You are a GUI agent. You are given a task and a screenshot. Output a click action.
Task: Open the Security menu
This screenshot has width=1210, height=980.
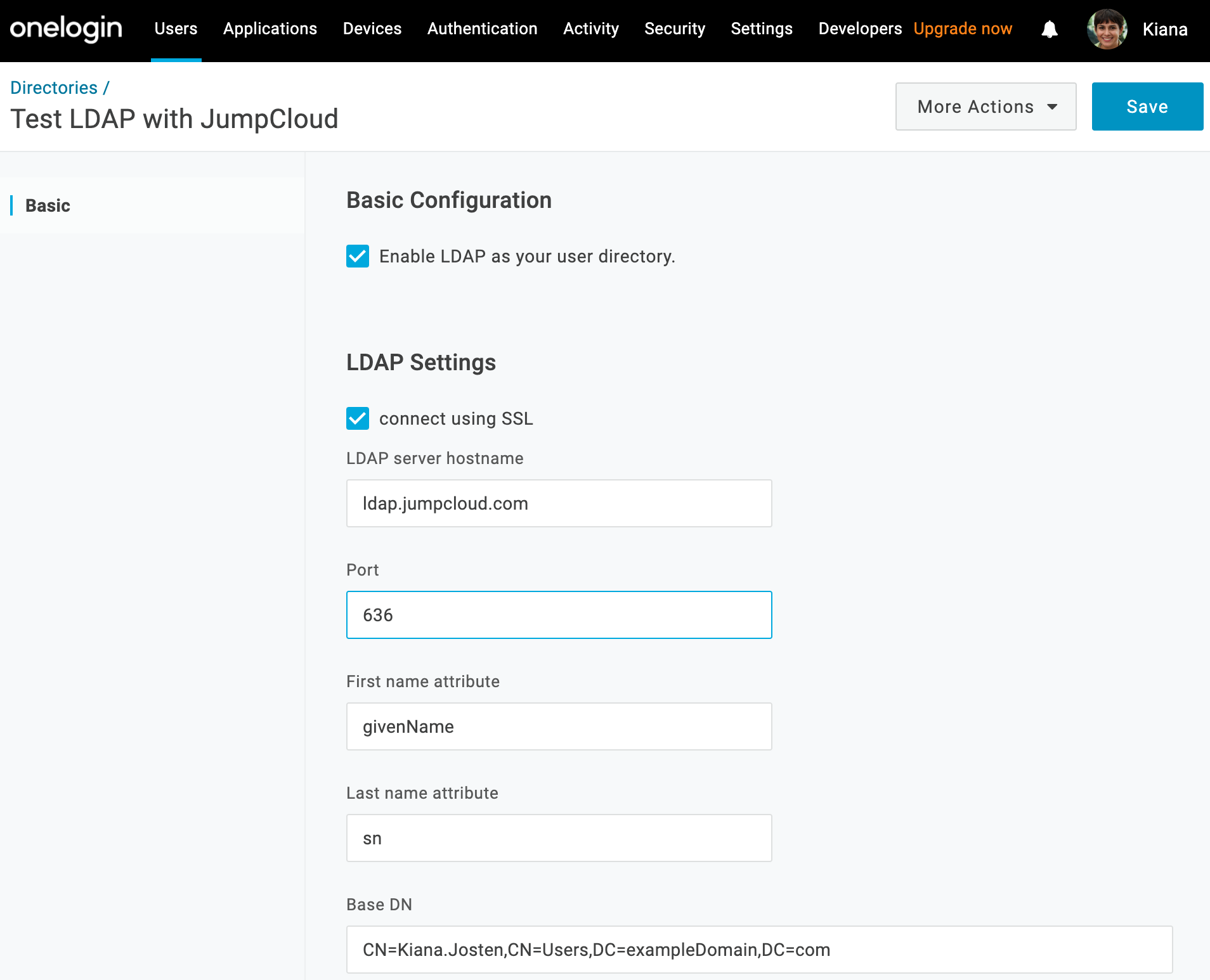click(674, 29)
